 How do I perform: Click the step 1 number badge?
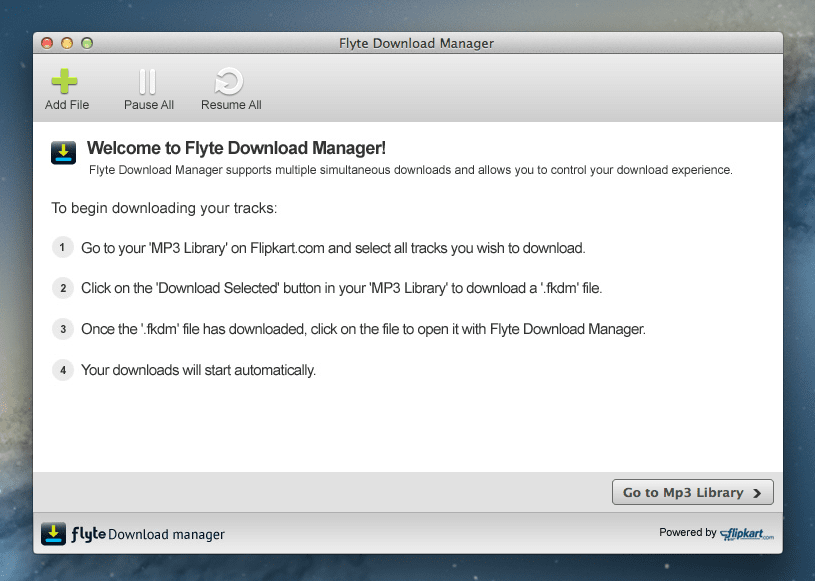coord(62,247)
